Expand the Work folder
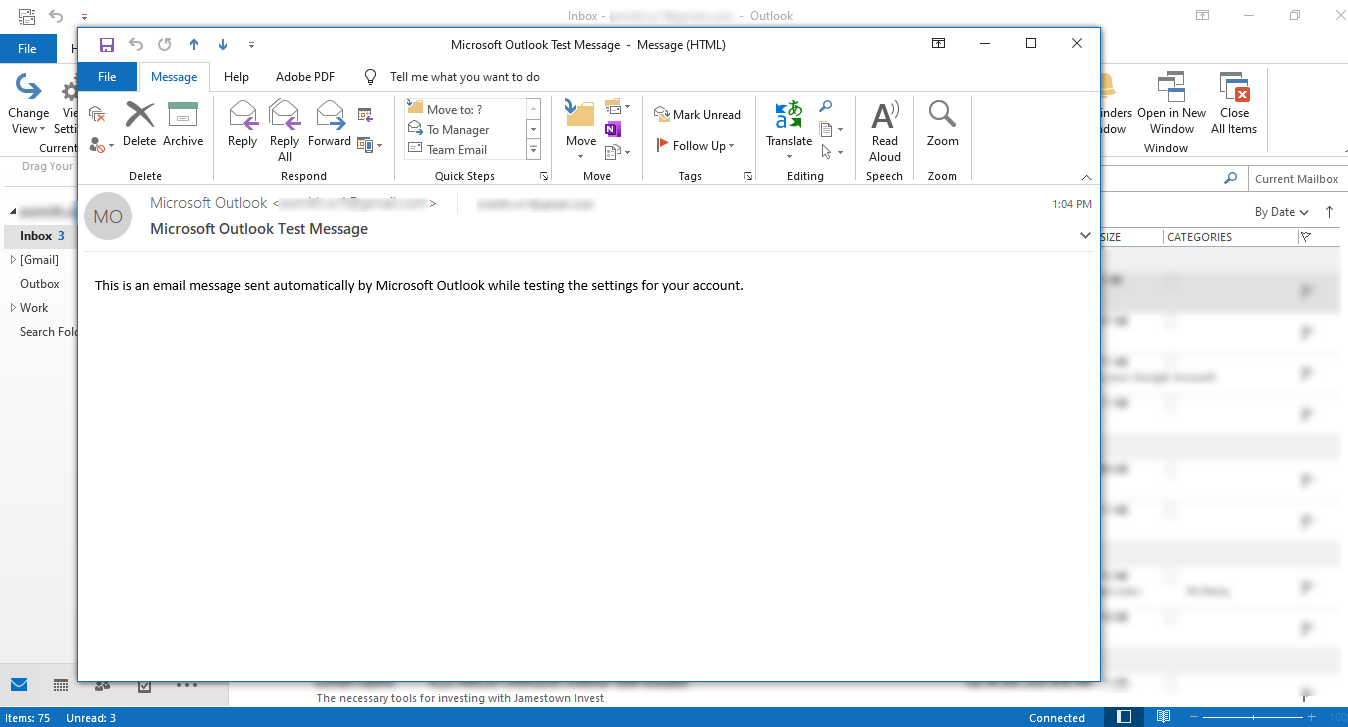Screen dimensions: 1348x727 point(12,307)
